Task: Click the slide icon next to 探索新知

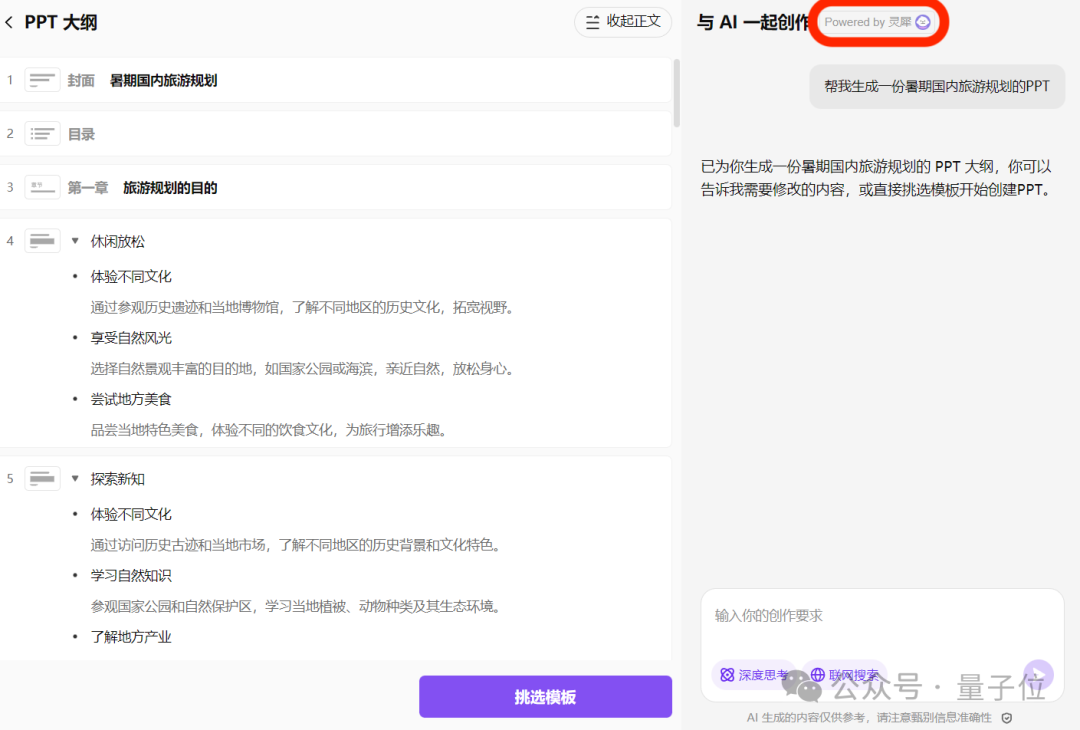Action: 42,478
